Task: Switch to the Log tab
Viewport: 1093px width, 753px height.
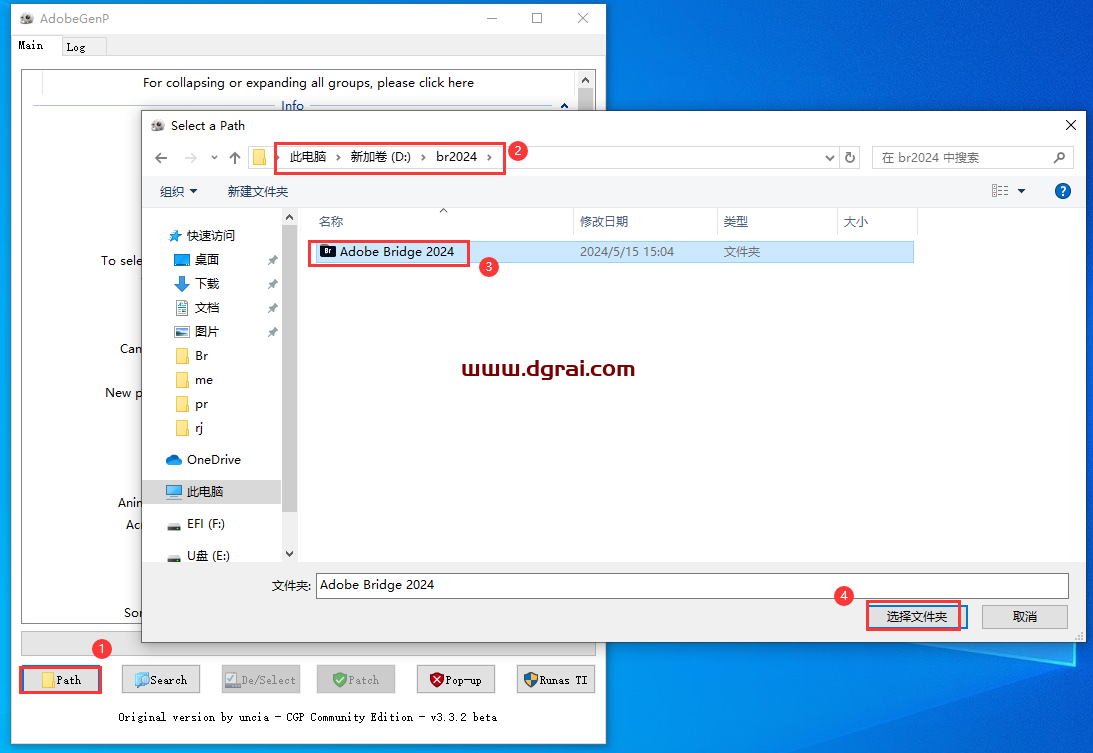Action: tap(76, 47)
